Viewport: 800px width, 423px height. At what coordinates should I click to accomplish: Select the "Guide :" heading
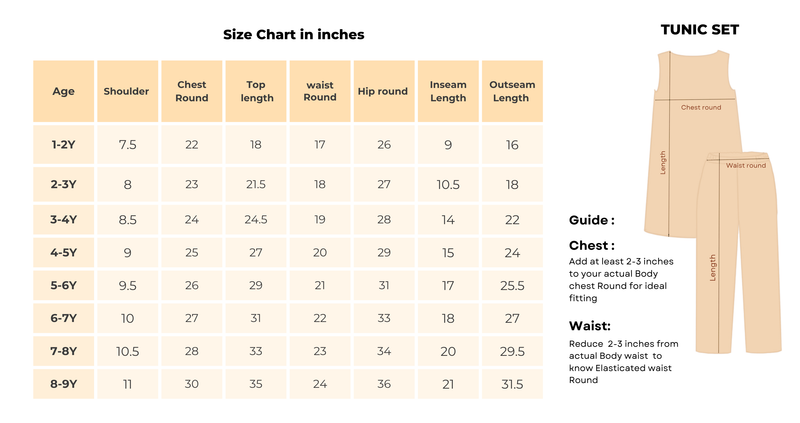591,220
